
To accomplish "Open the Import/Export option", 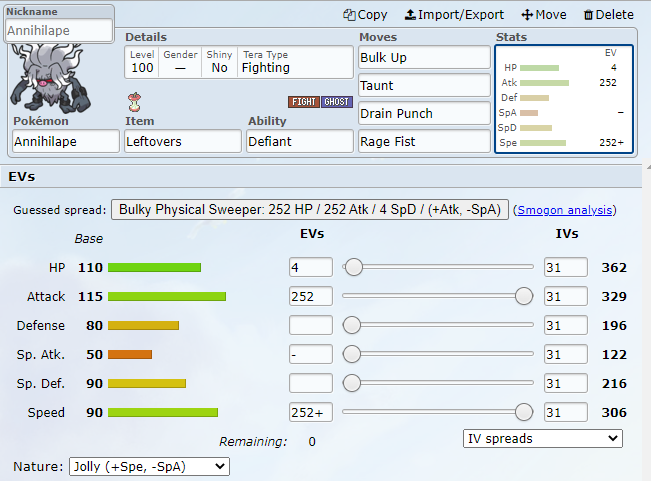I will click(x=454, y=15).
